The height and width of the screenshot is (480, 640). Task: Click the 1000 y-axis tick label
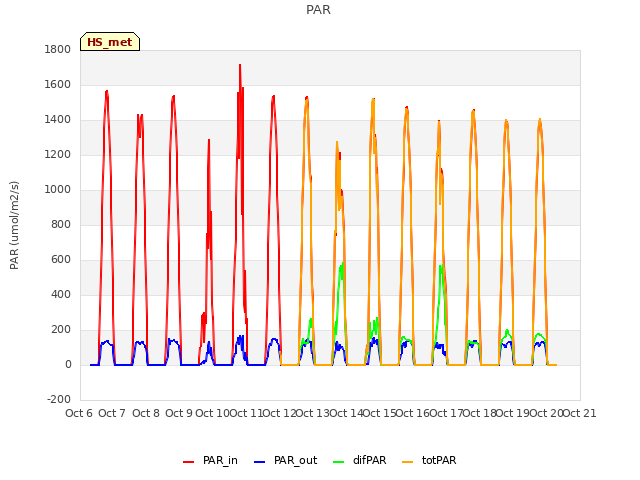point(58,189)
